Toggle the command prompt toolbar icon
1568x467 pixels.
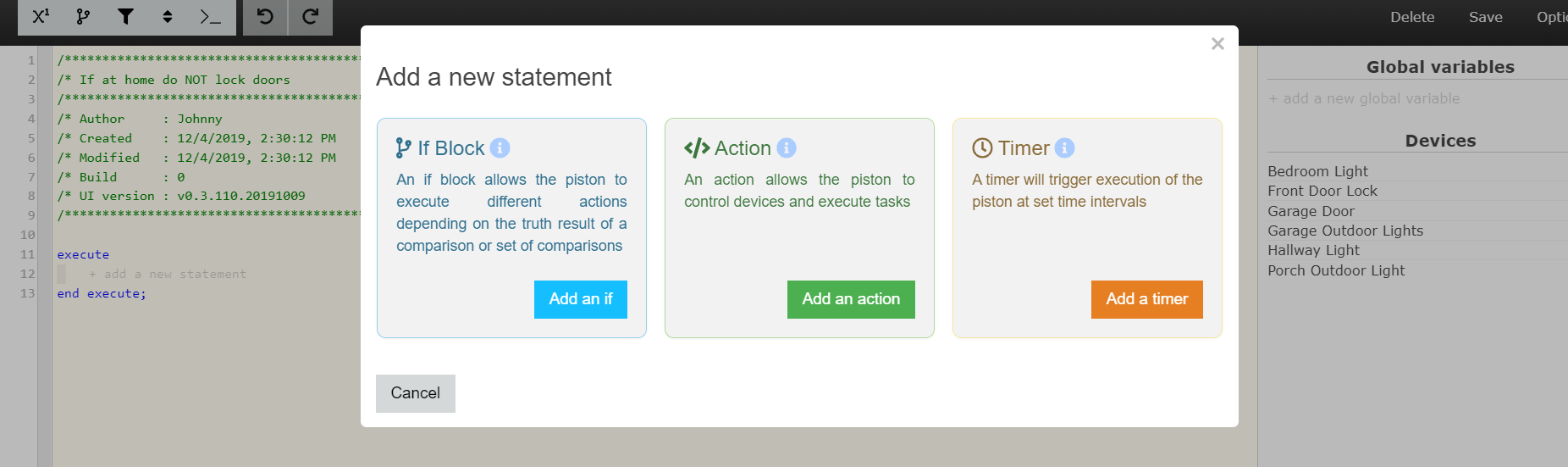[x=210, y=17]
